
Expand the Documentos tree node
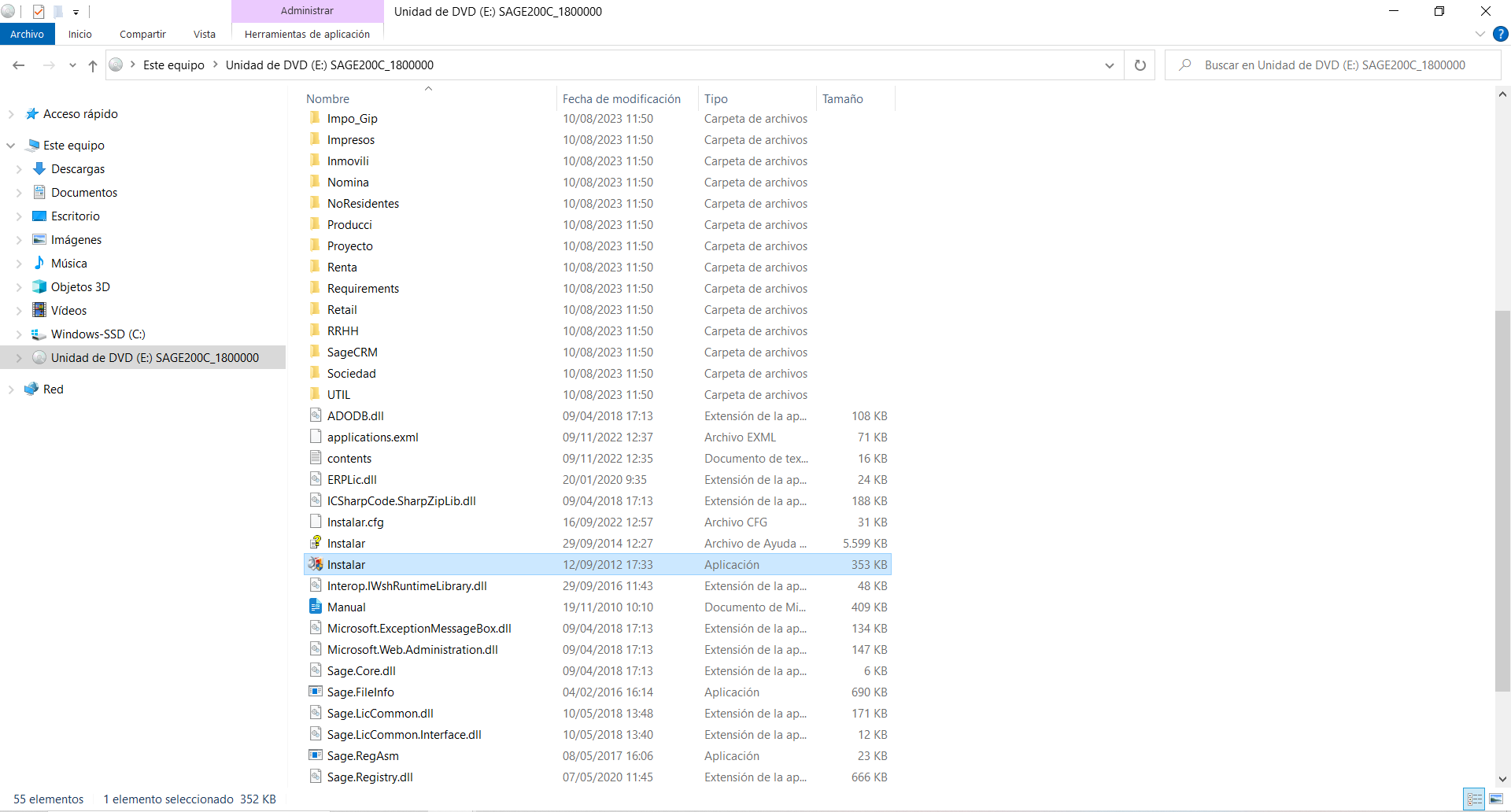click(19, 193)
